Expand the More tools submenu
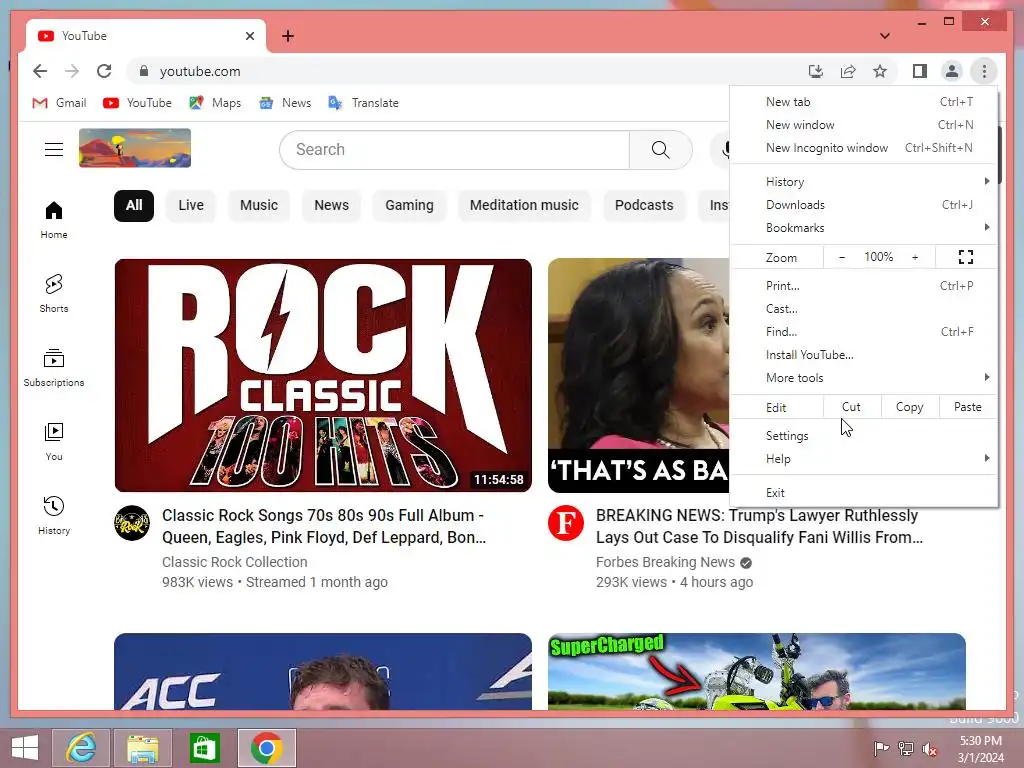The height and width of the screenshot is (768, 1024). point(864,378)
